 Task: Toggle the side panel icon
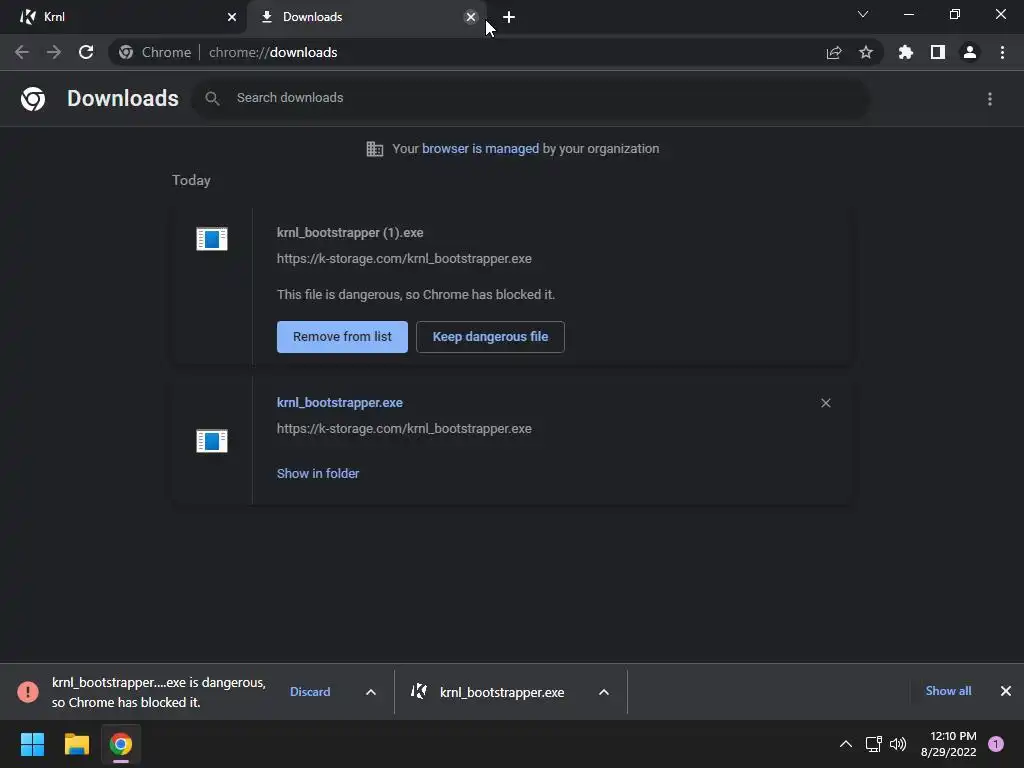pos(938,52)
